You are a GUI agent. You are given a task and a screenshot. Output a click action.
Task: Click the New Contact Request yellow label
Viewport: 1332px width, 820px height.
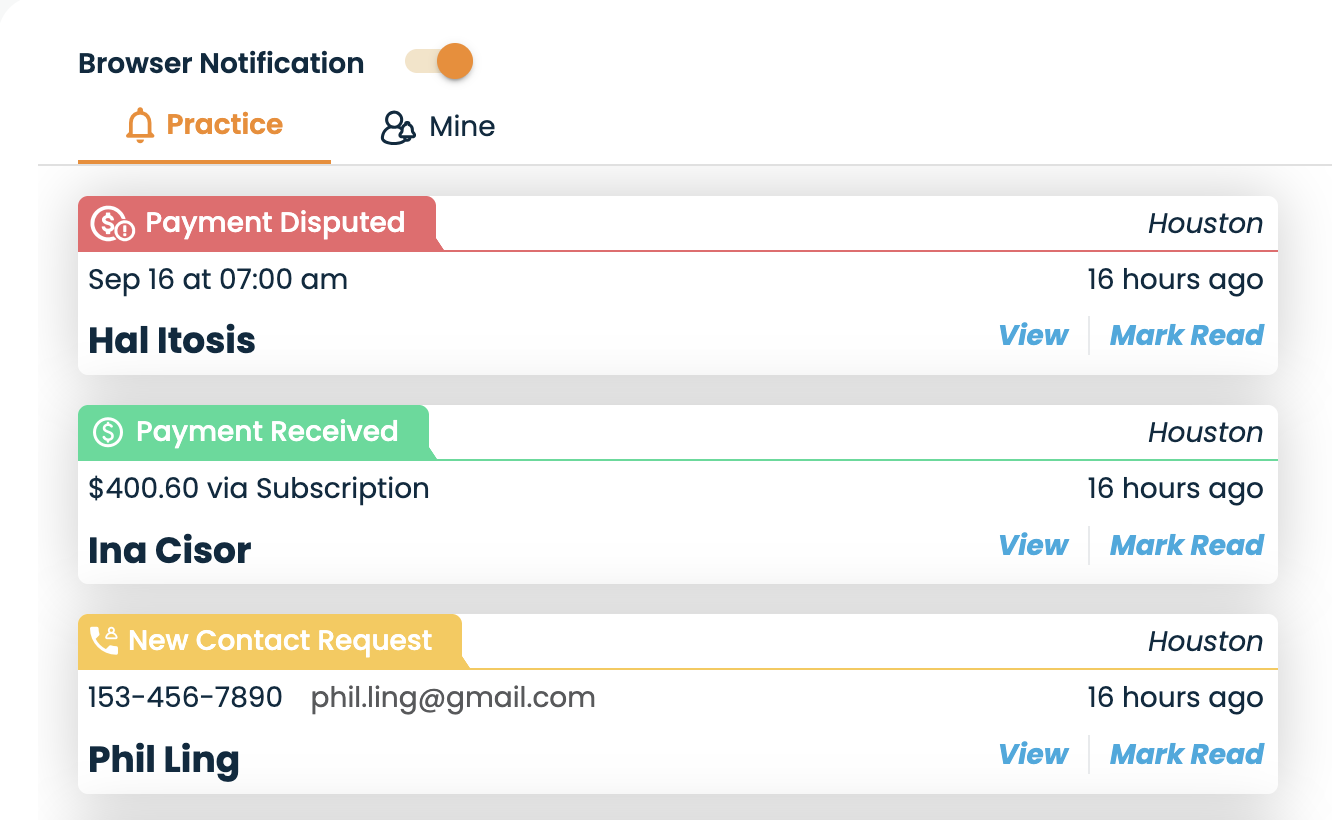(x=271, y=641)
